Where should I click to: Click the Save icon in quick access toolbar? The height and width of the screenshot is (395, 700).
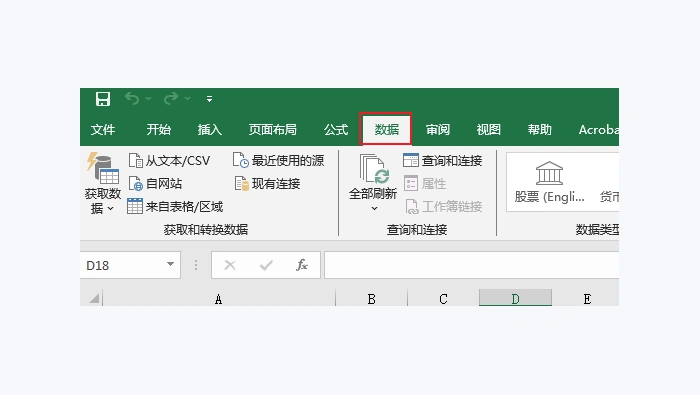coord(103,99)
